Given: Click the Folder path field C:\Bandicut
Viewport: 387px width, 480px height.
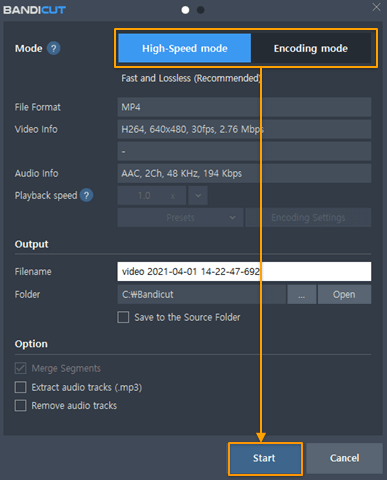Looking at the screenshot, I should point(201,294).
